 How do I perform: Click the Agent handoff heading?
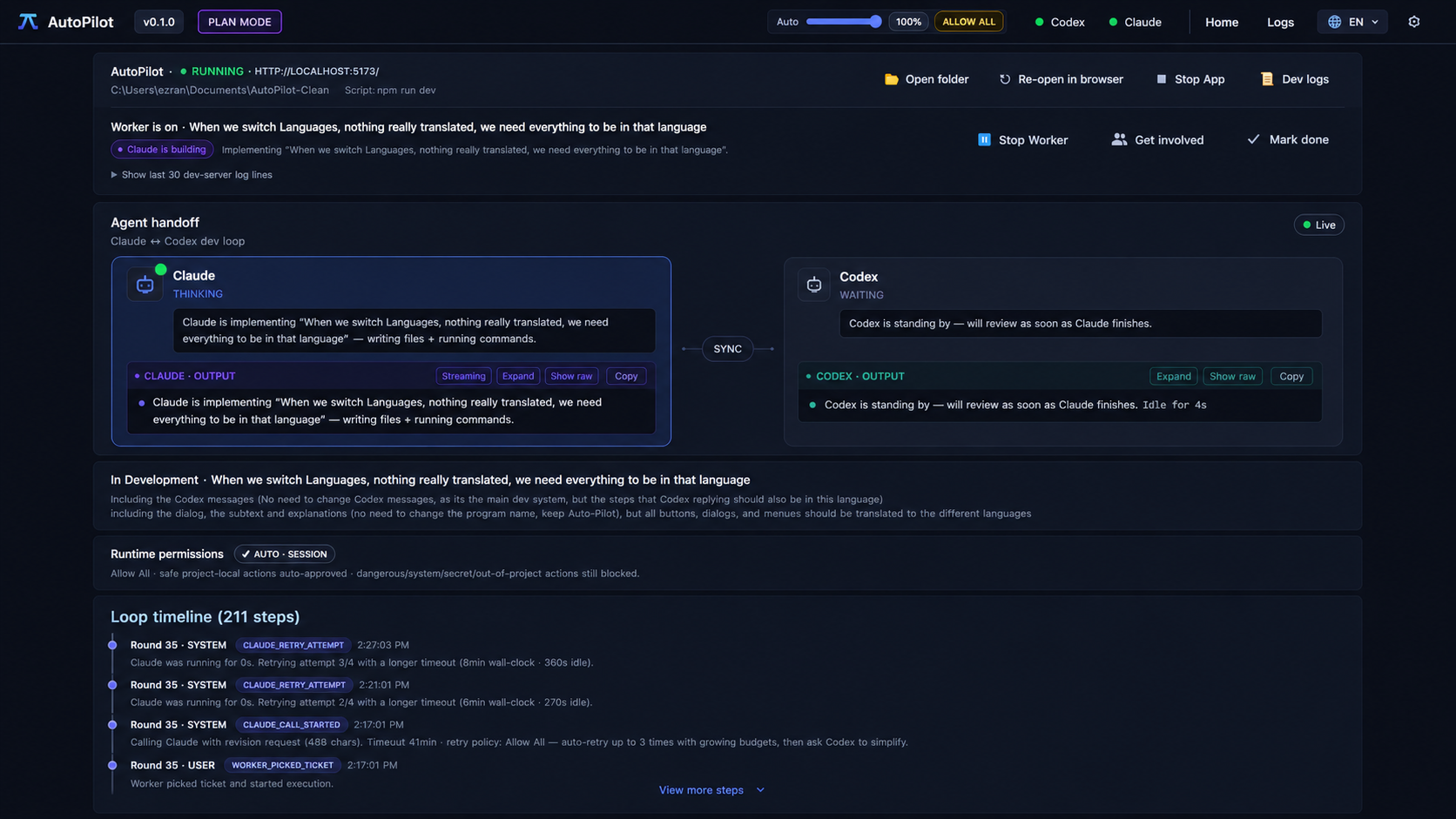(155, 223)
